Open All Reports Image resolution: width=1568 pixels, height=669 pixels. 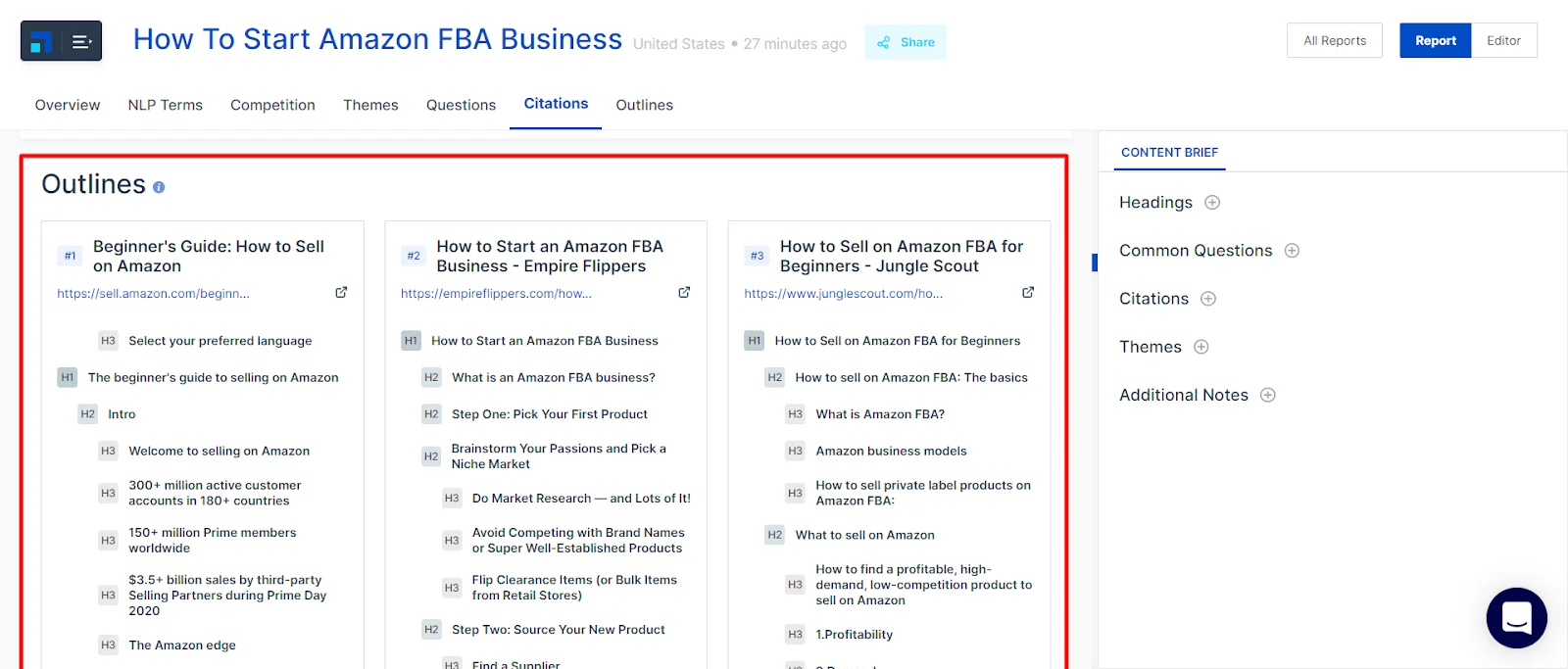(1335, 40)
